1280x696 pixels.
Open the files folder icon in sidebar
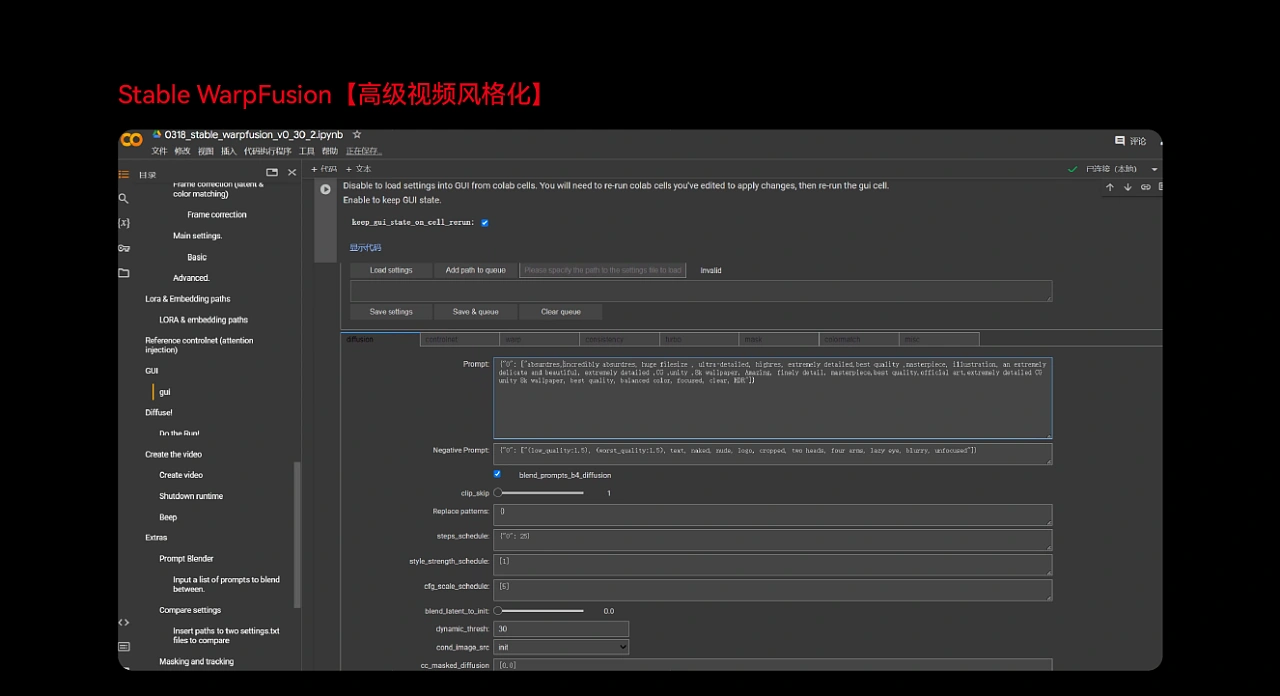(124, 272)
